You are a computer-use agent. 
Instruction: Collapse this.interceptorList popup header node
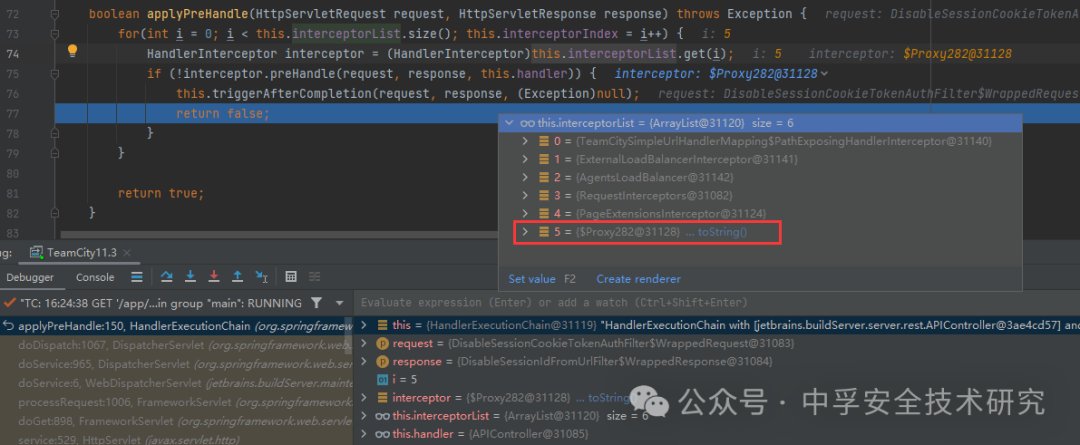[x=510, y=123]
